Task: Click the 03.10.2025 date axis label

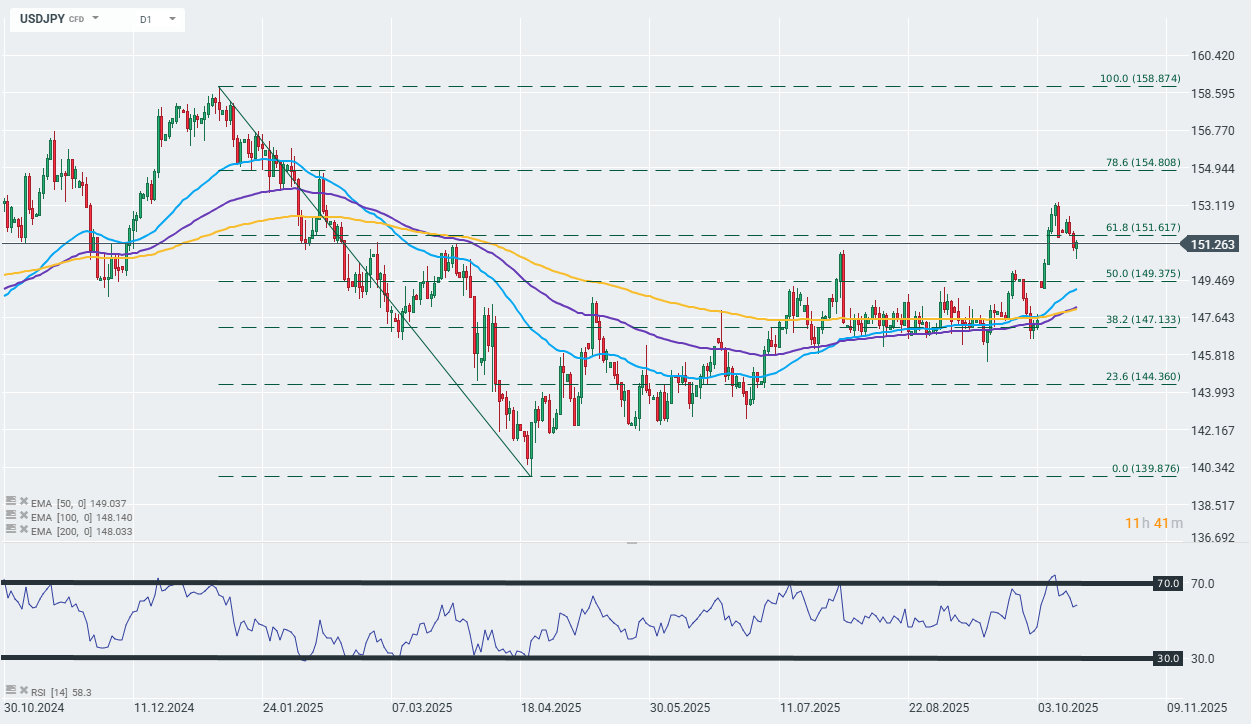Action: [1067, 707]
